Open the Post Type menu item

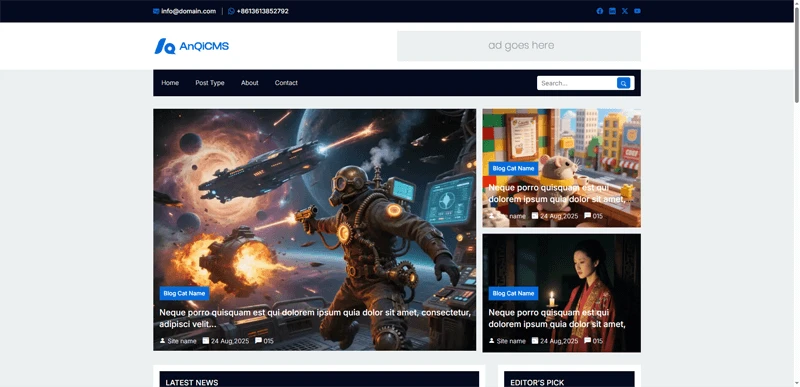point(210,83)
